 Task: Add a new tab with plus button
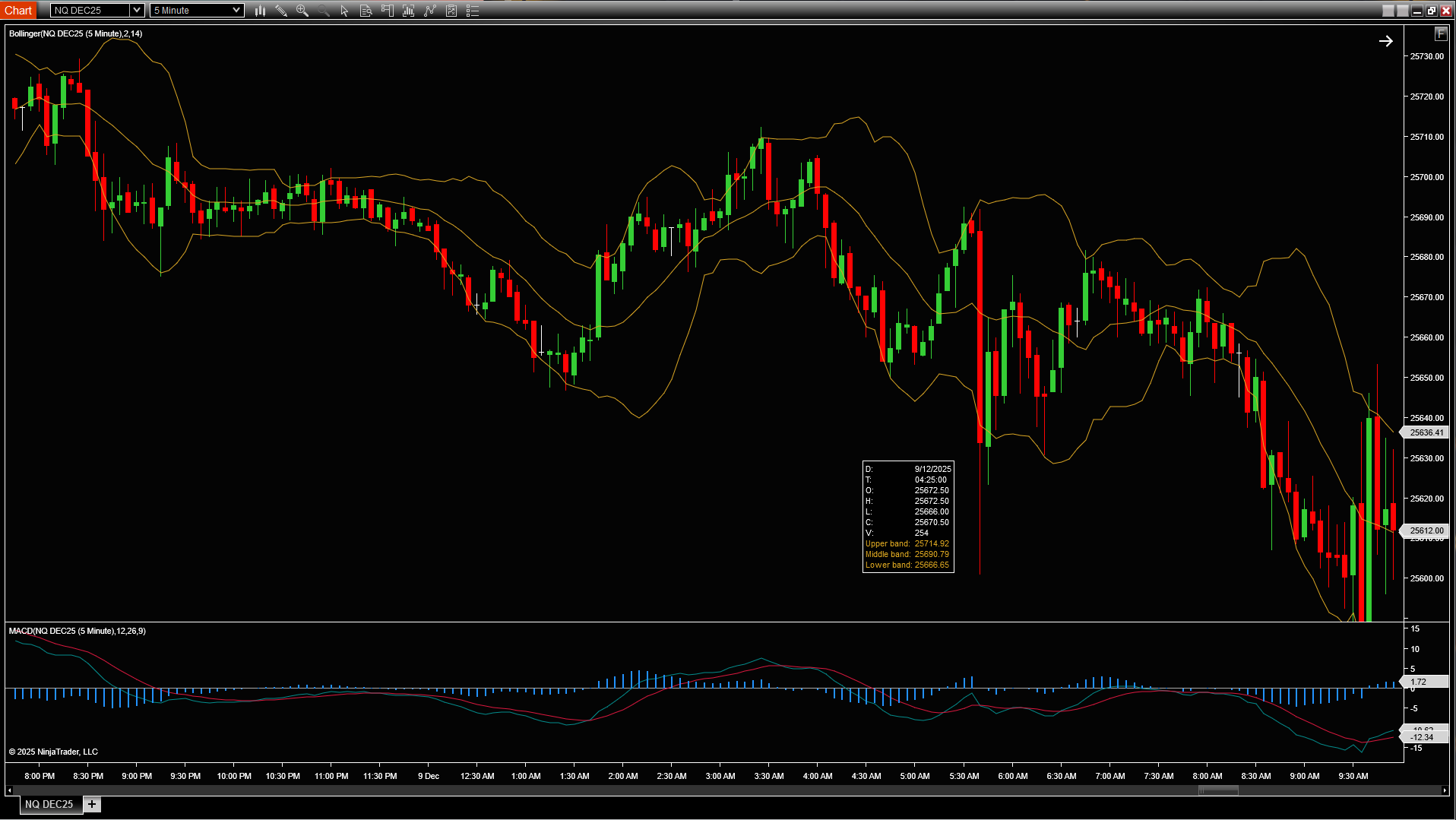[x=92, y=804]
